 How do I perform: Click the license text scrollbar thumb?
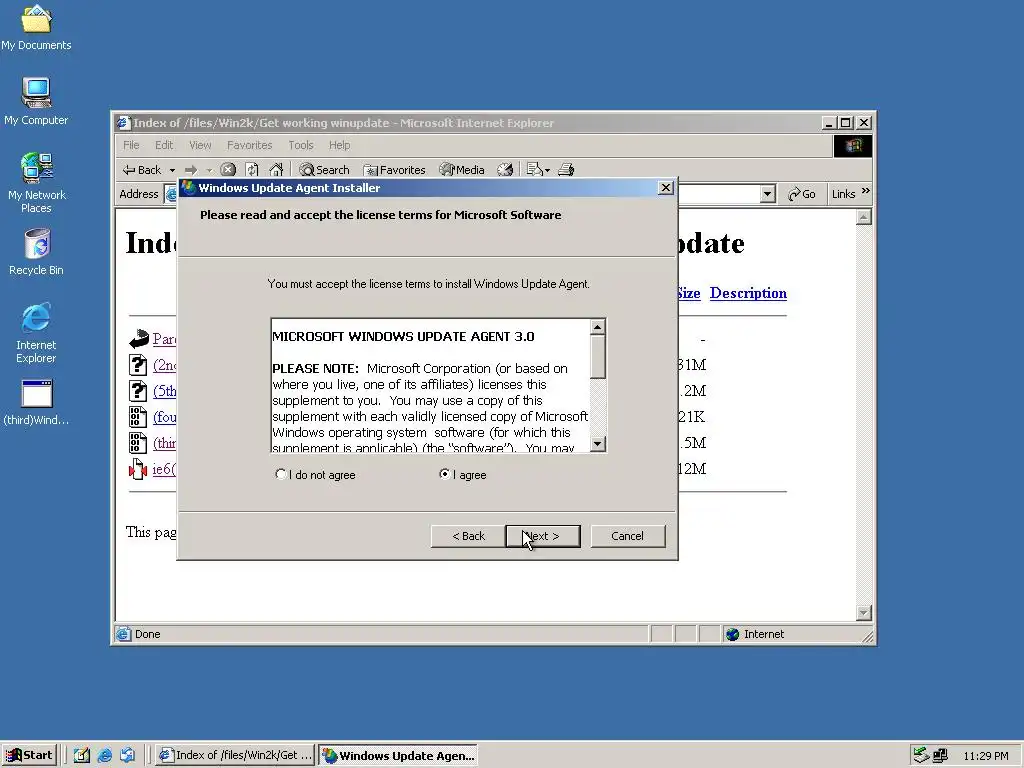(x=598, y=357)
